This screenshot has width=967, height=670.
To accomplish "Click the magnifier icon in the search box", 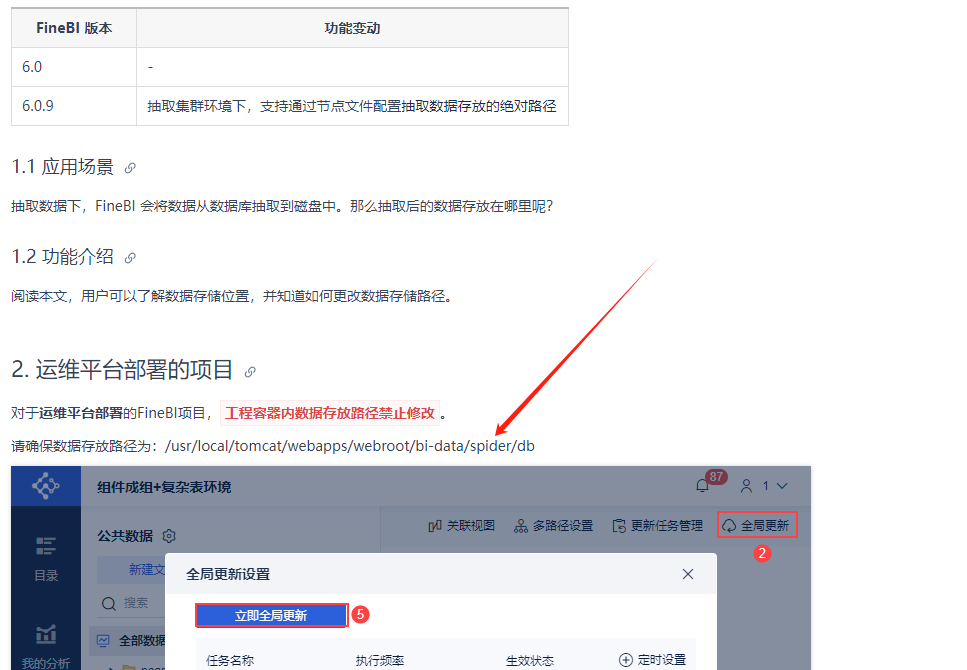I will (x=109, y=603).
